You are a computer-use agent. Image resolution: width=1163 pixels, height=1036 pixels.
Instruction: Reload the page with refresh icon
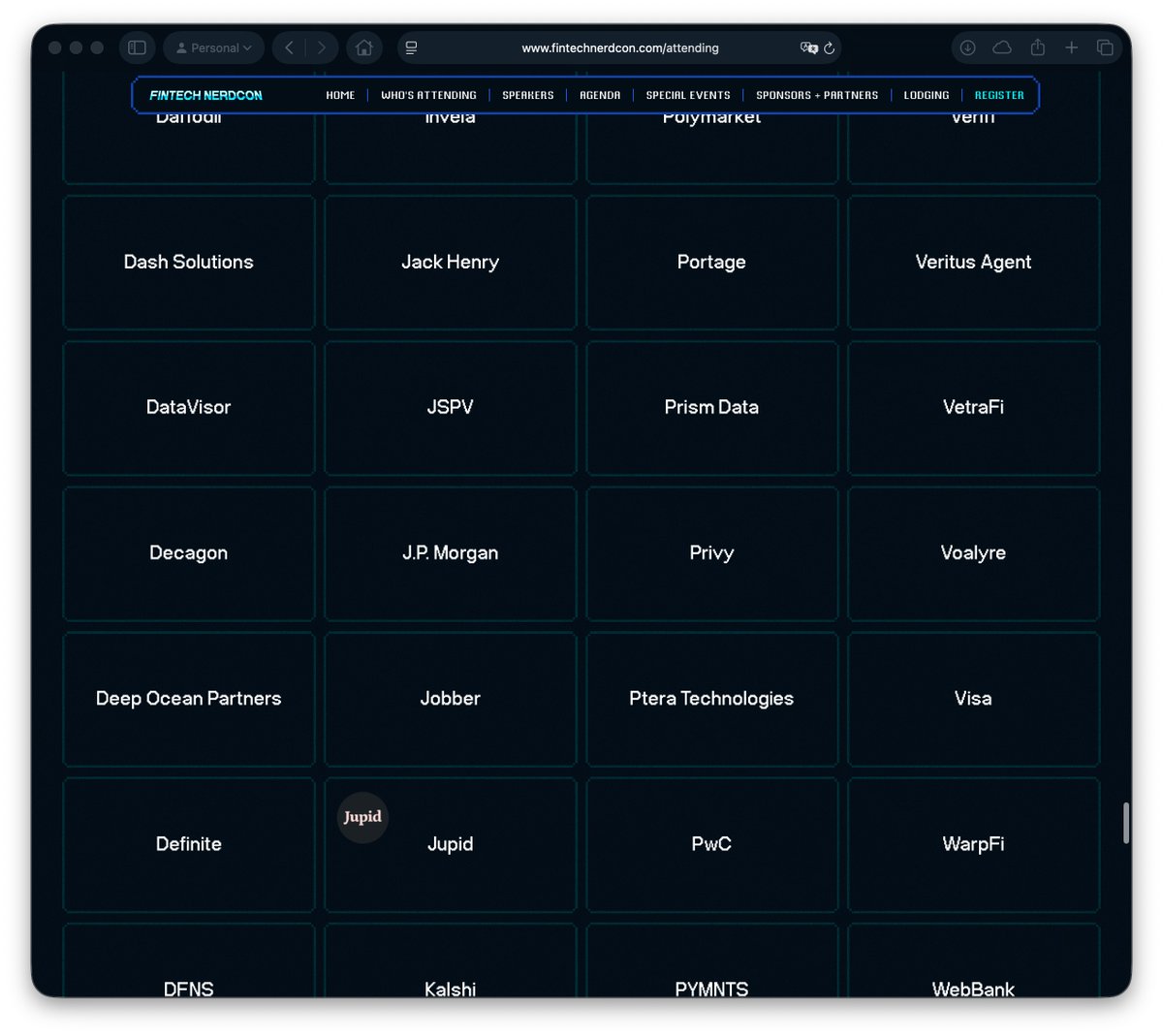pos(829,47)
